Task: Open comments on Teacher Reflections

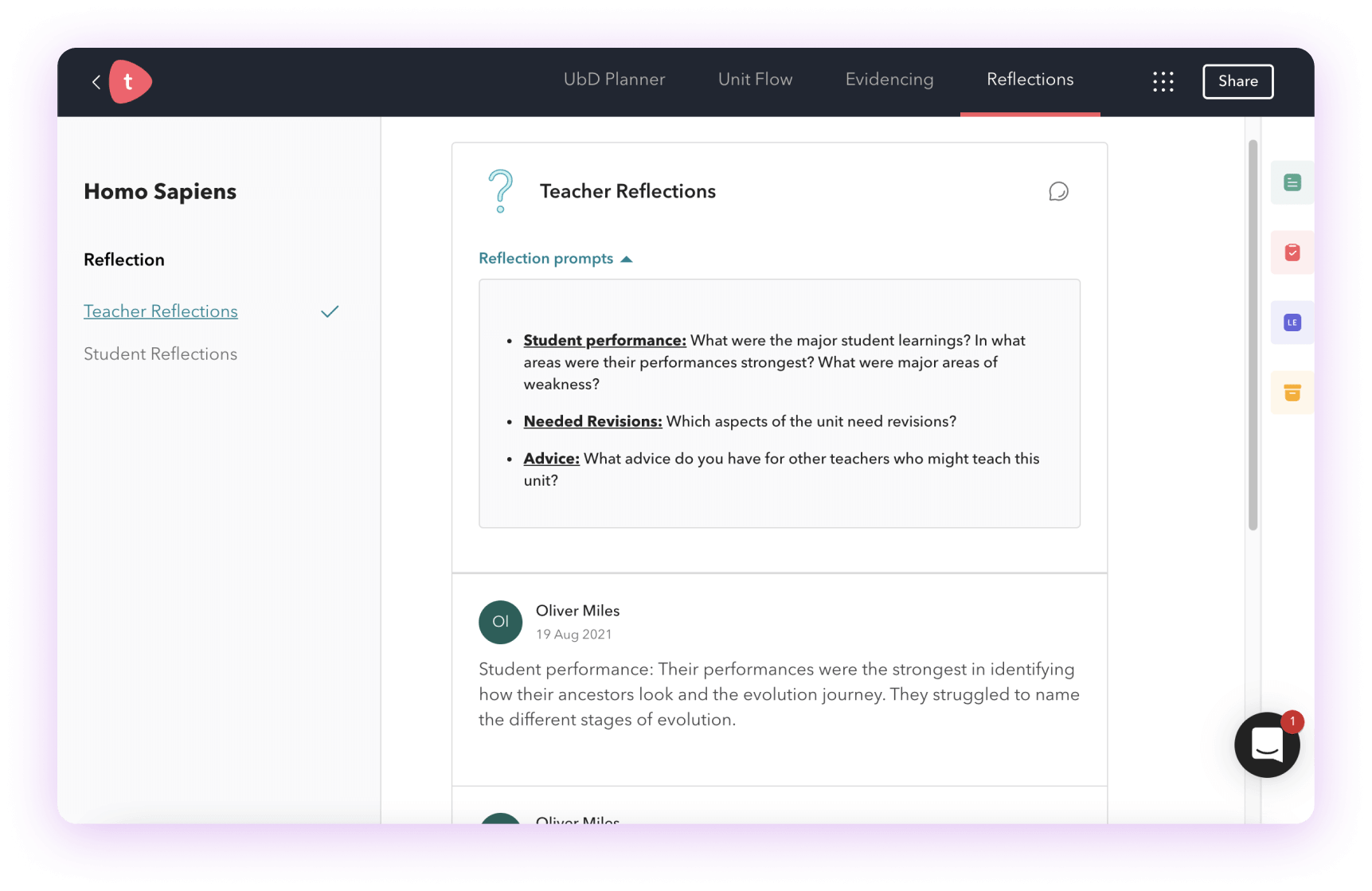Action: [1057, 192]
